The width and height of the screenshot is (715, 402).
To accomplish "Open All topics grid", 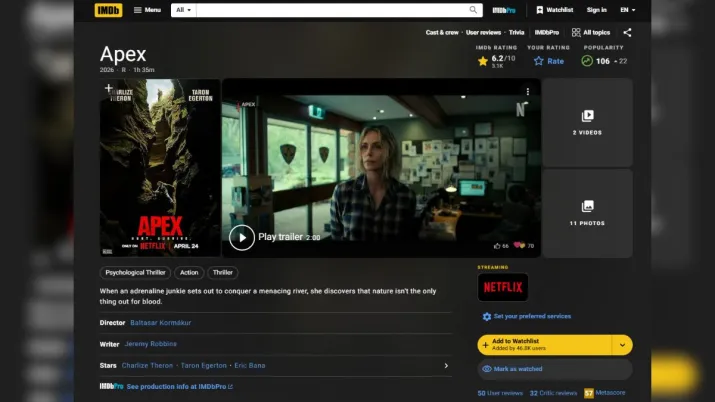I will tap(591, 32).
